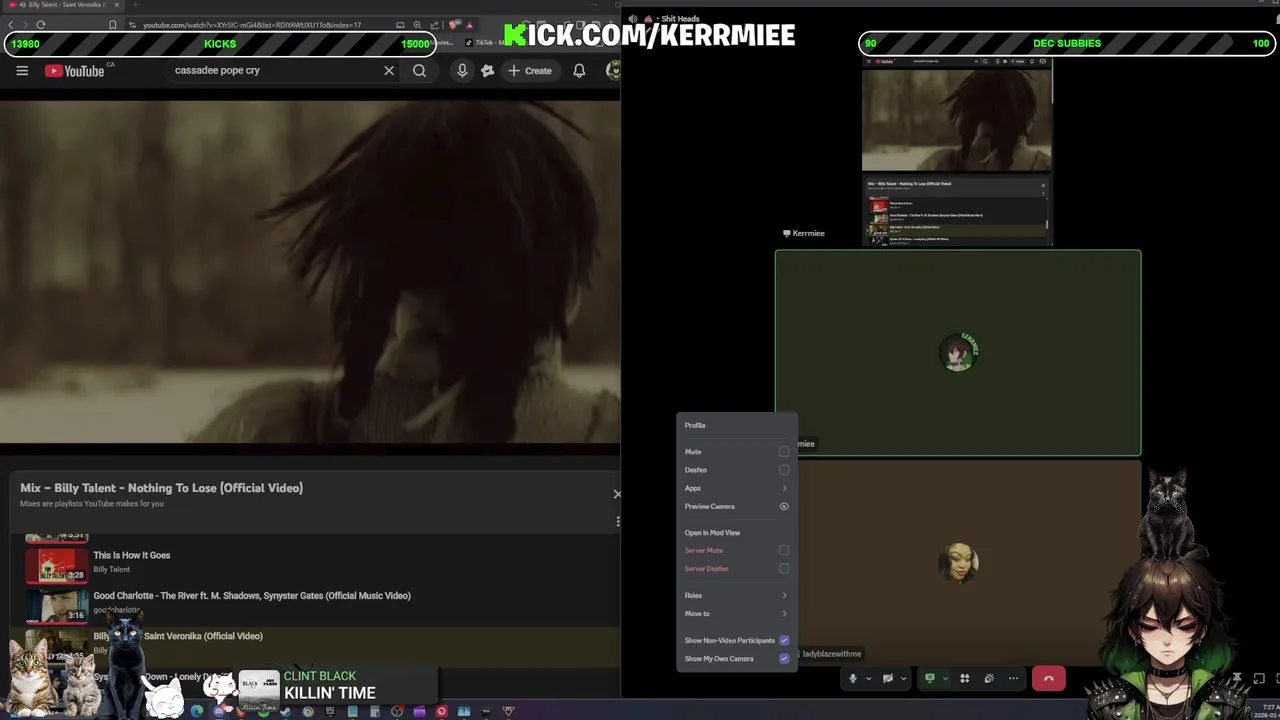Expand the Apps submenu
The image size is (1280, 720).
736,488
